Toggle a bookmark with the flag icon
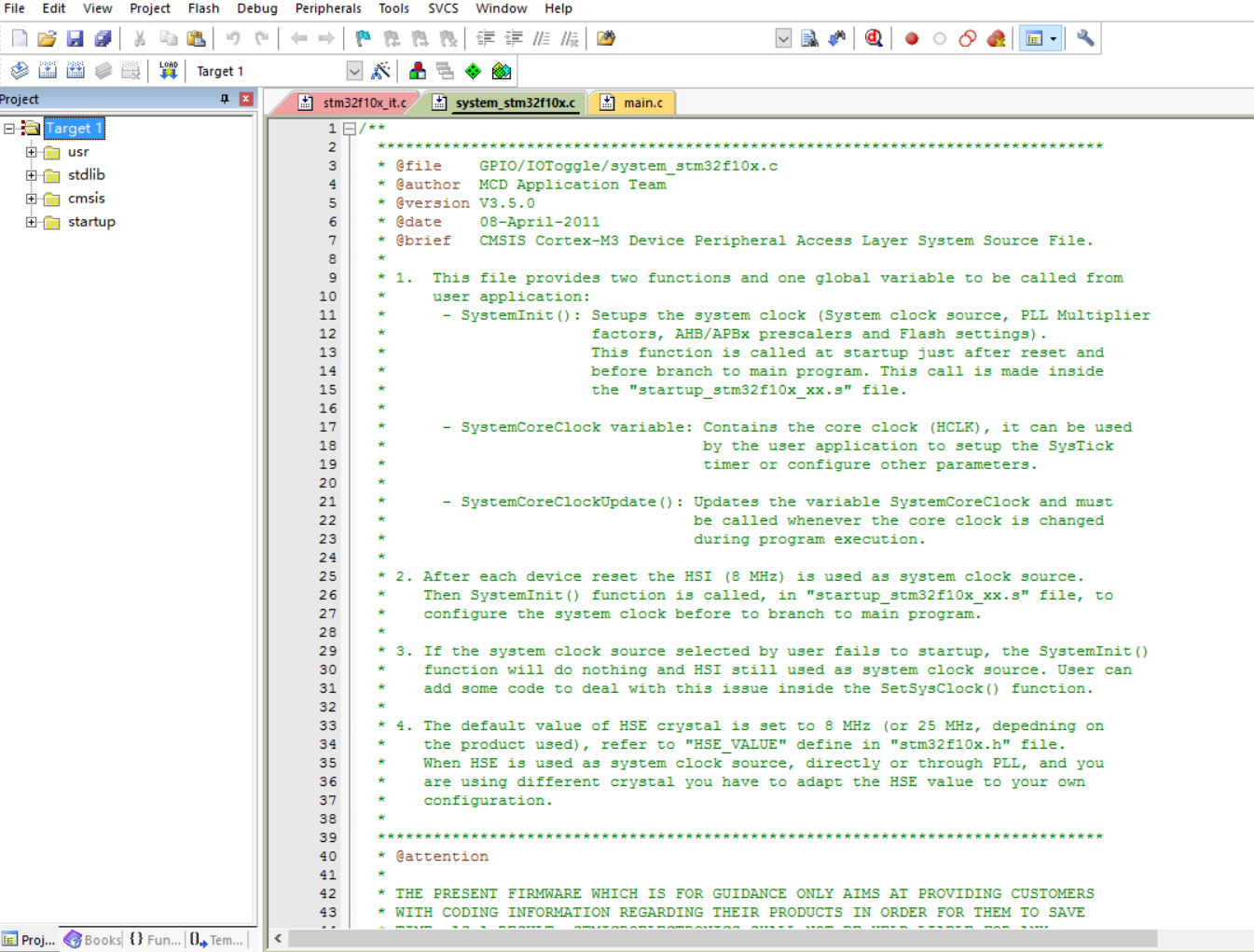 tap(364, 38)
